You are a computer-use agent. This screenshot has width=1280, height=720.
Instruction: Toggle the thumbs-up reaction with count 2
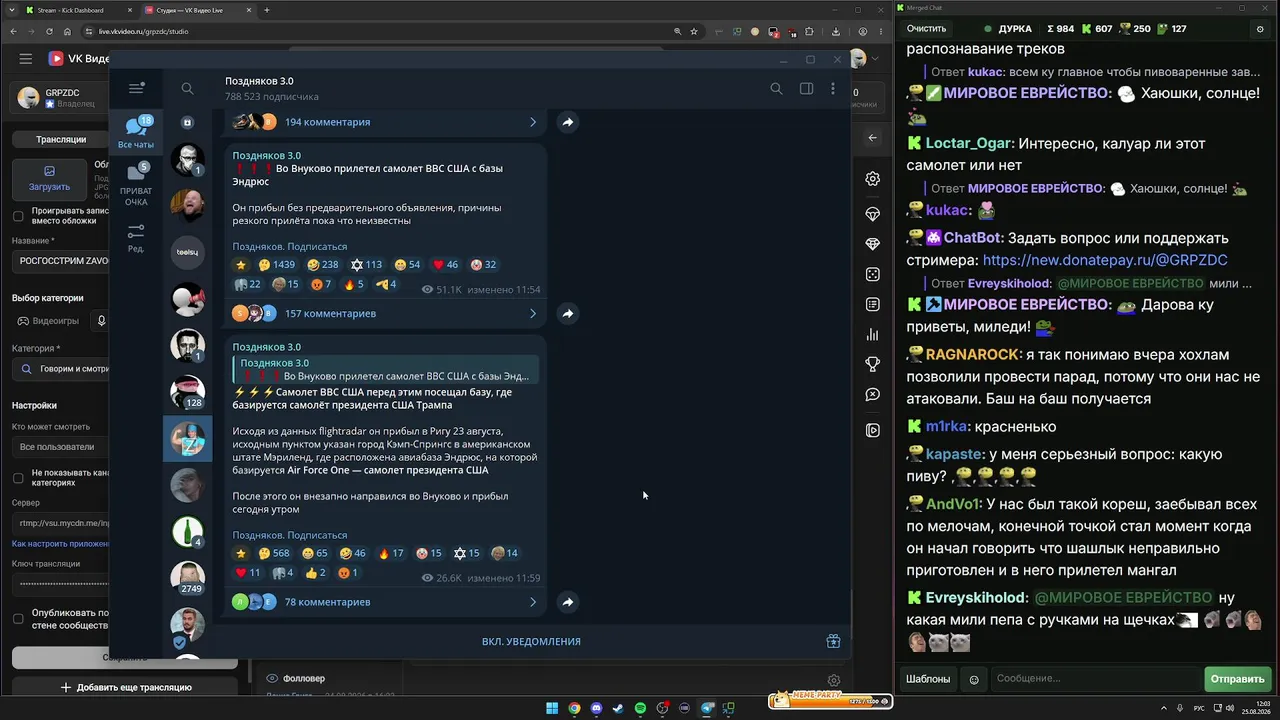(x=315, y=573)
